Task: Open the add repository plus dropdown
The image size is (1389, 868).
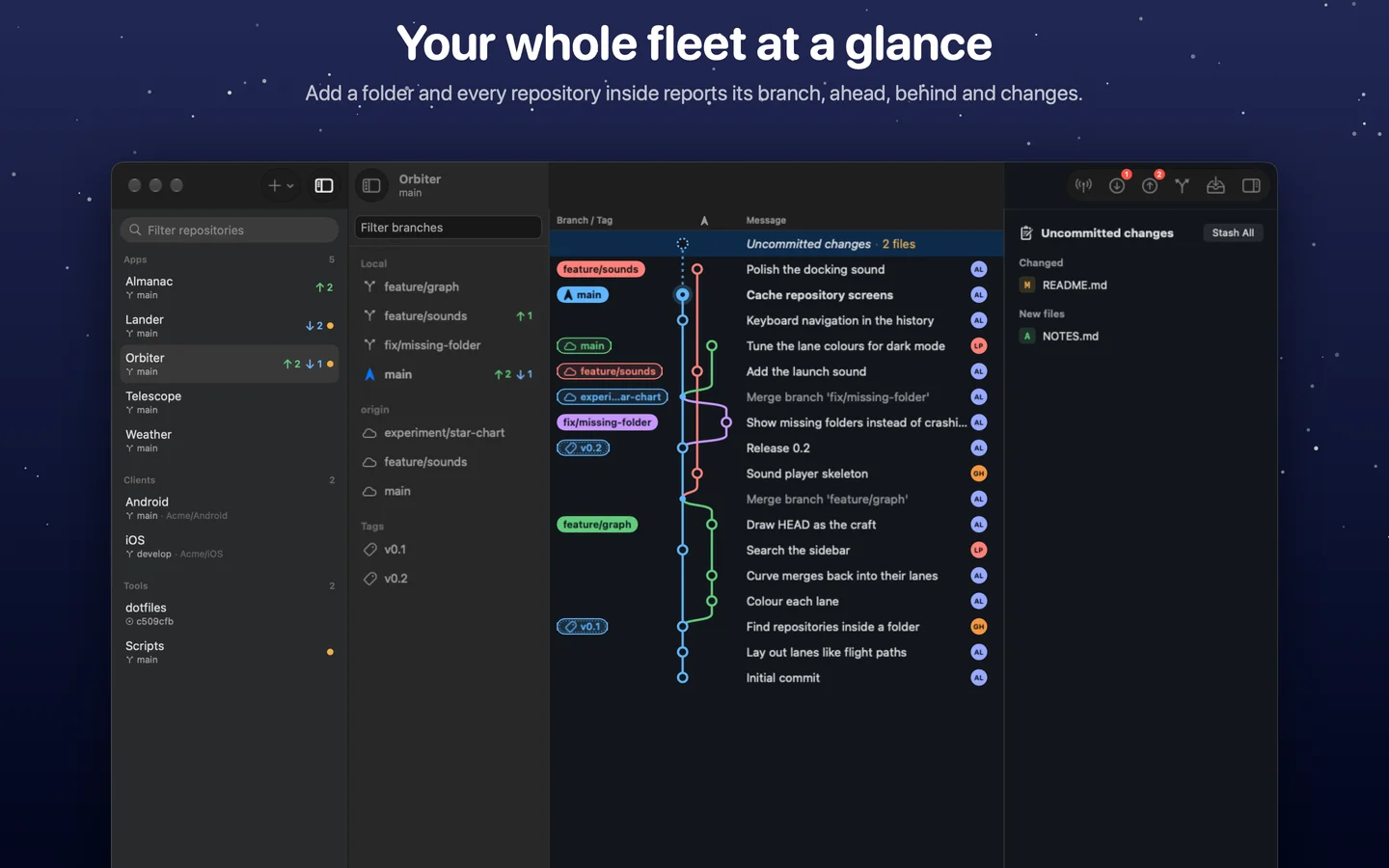Action: (281, 185)
